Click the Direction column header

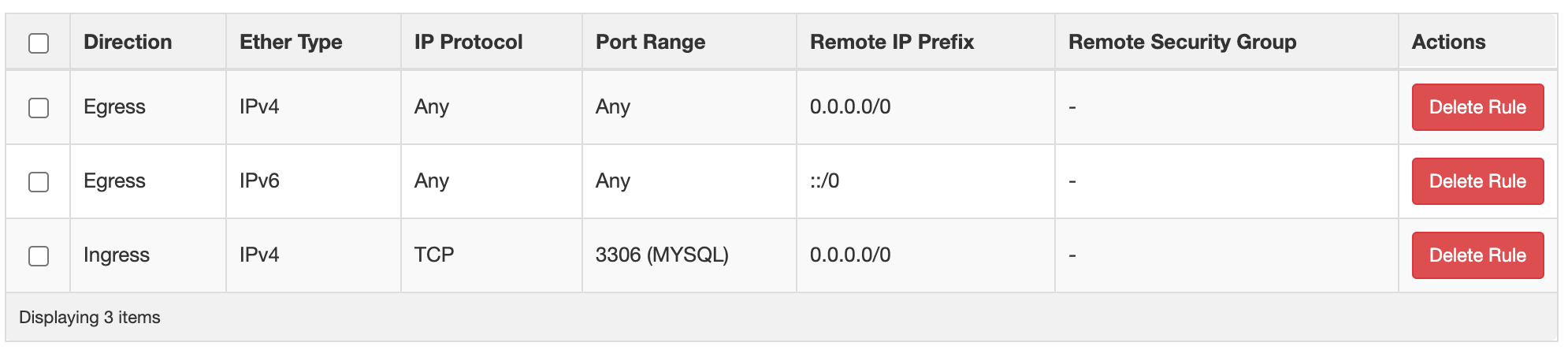(128, 42)
